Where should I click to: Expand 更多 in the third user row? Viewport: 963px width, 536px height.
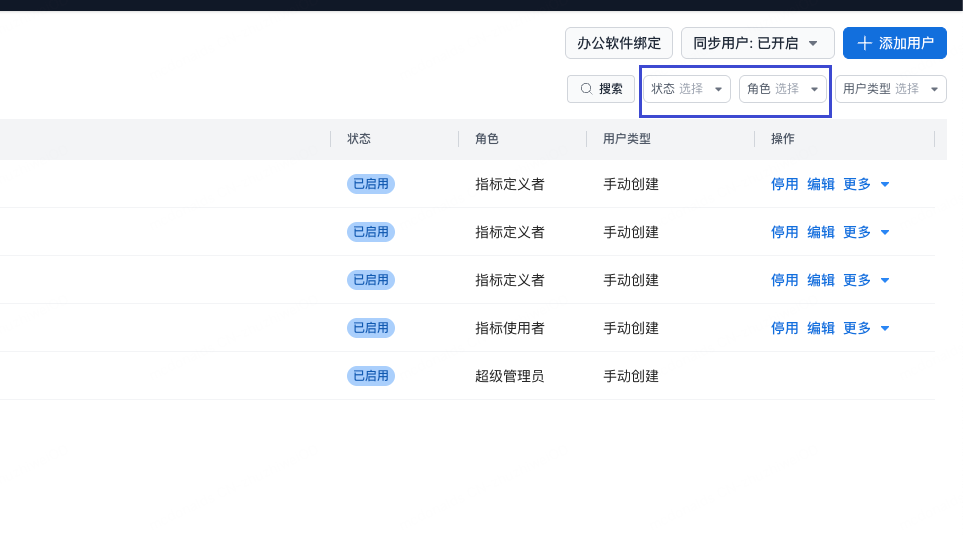point(866,280)
